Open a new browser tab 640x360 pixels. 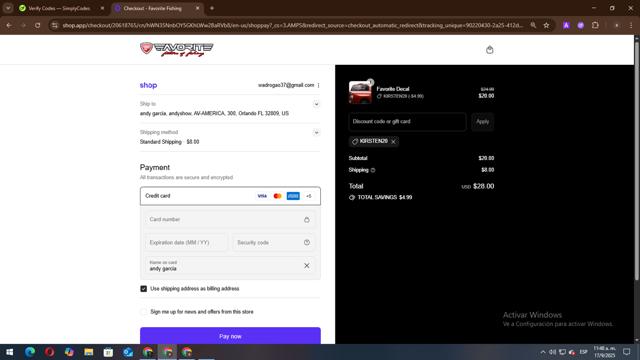click(x=212, y=8)
